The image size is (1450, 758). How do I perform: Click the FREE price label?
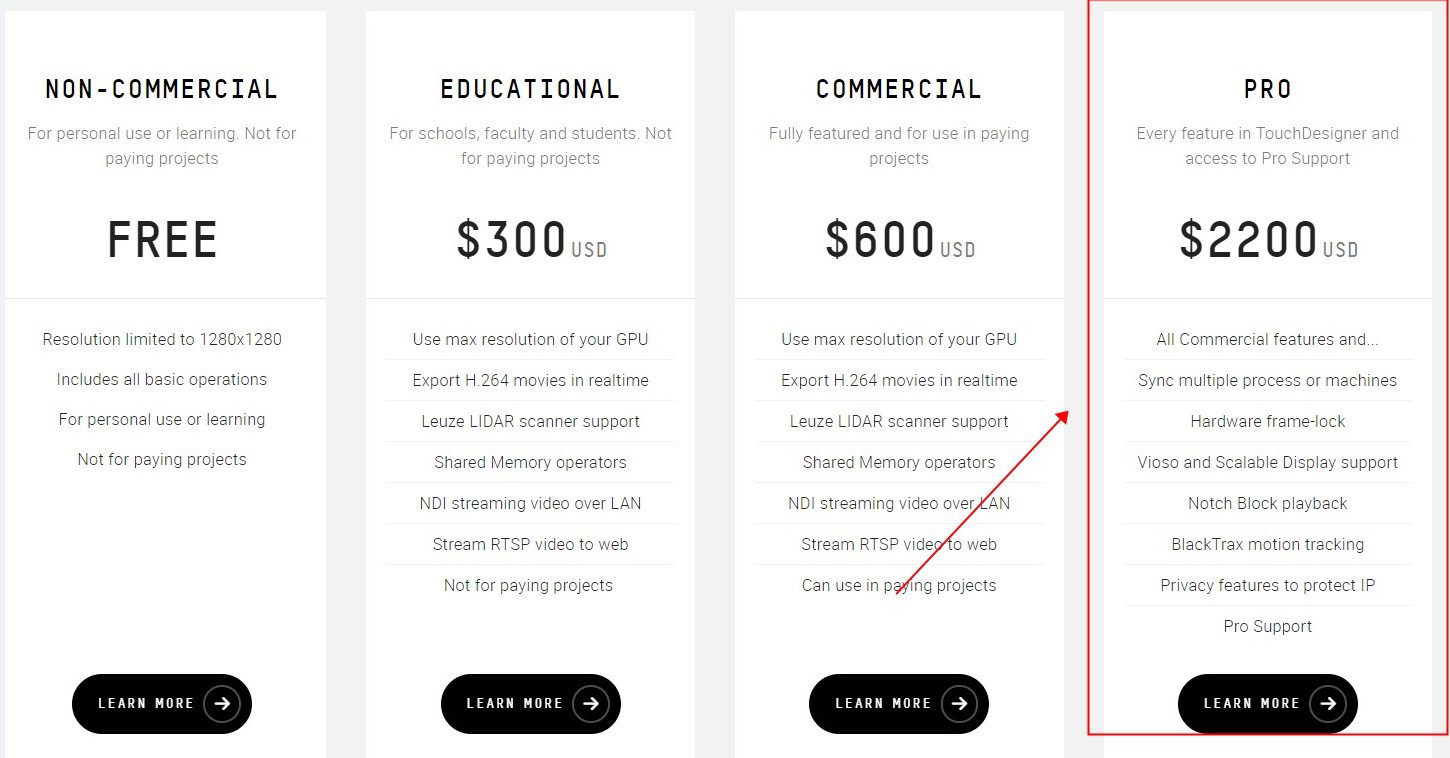(162, 240)
